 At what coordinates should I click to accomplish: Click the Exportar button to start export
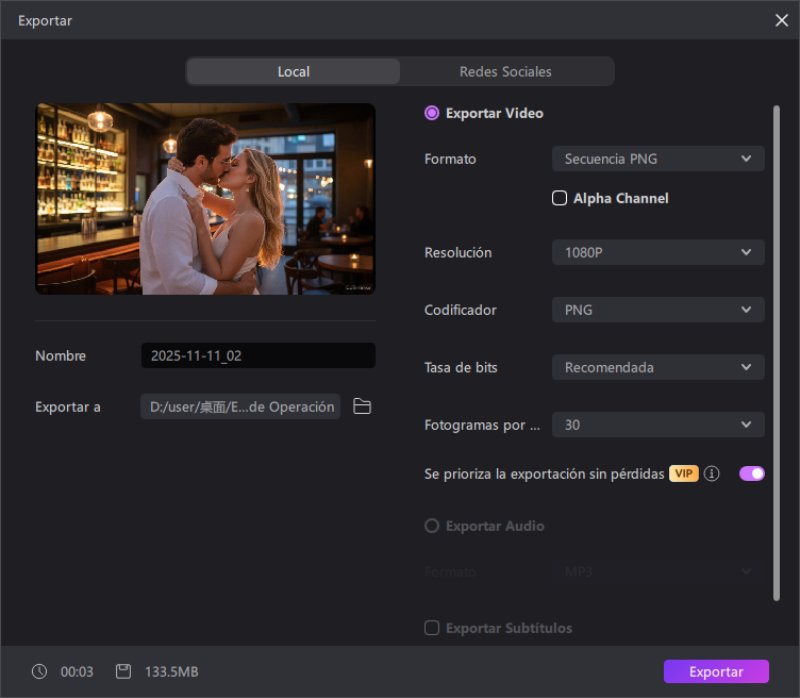coord(716,671)
